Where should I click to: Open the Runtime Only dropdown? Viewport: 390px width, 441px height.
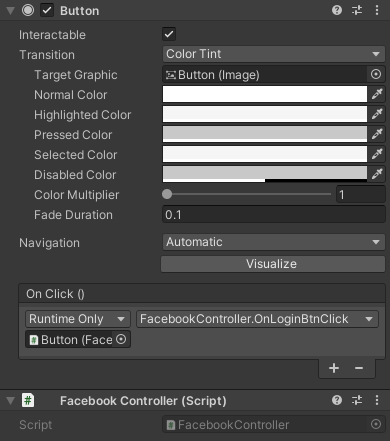77,319
